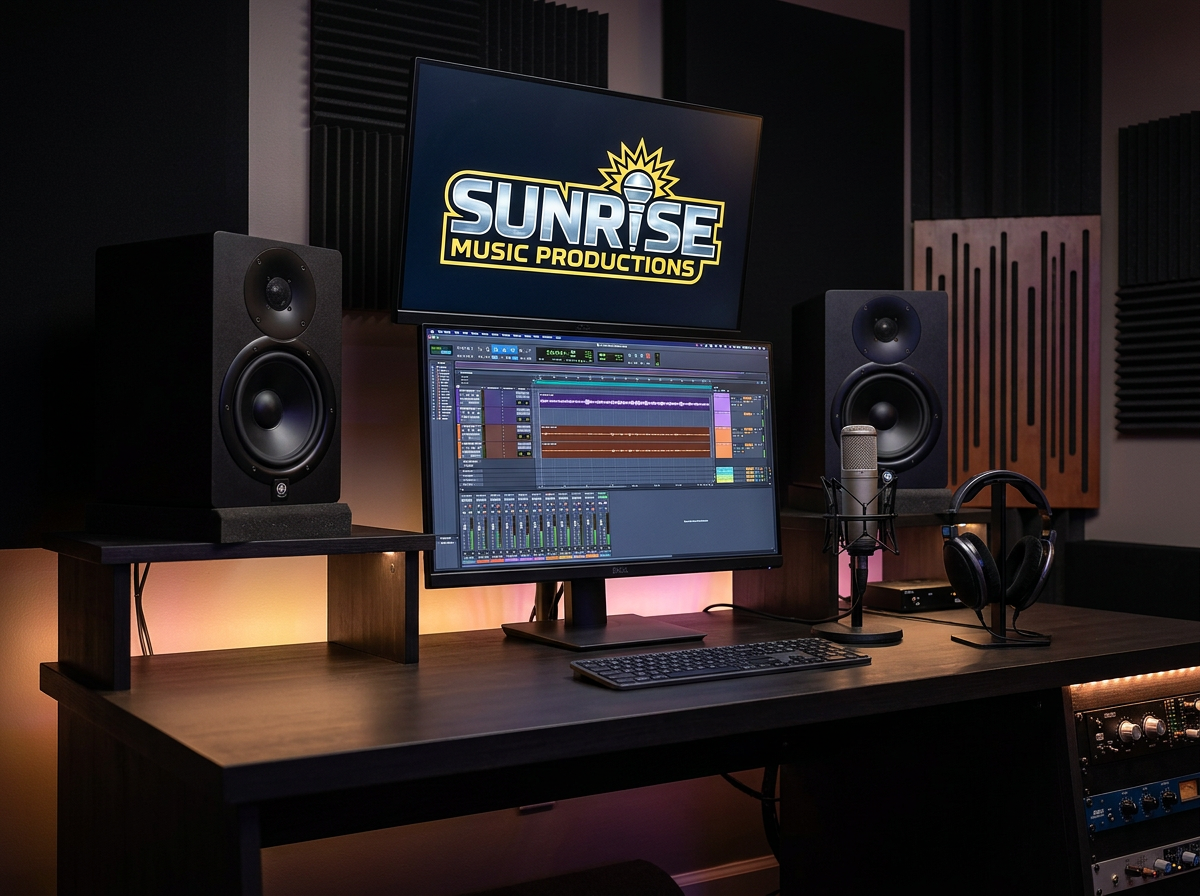The height and width of the screenshot is (896, 1200).
Task: Click the red record button in the transport bar
Action: click(x=648, y=356)
